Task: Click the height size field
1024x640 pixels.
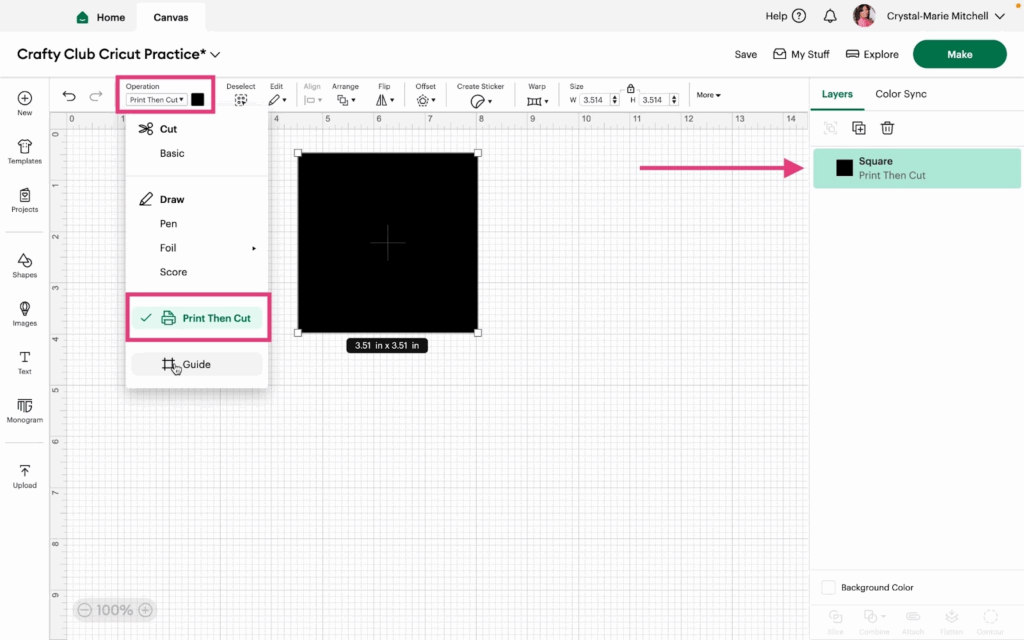Action: tap(653, 100)
